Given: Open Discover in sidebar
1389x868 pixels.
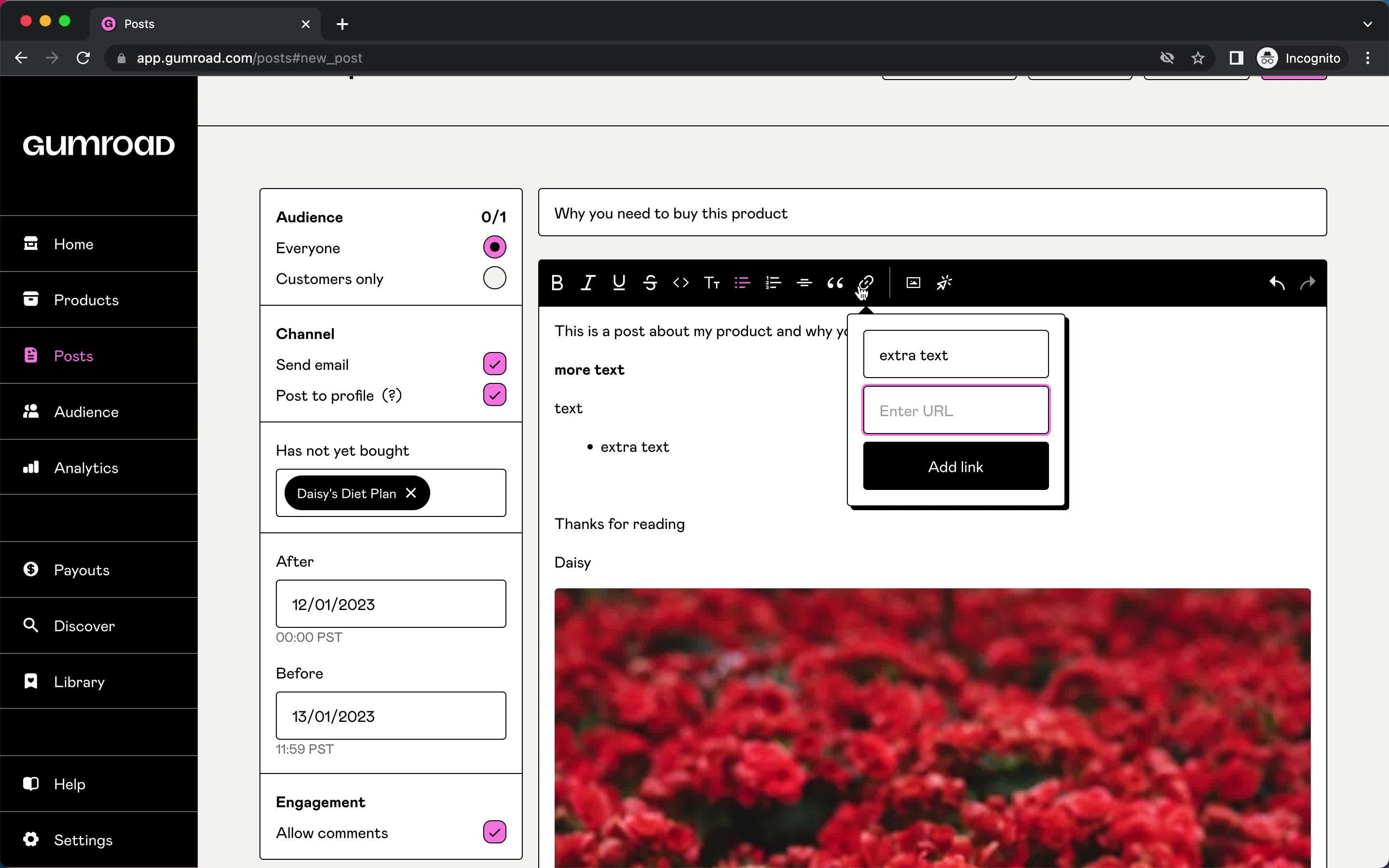Looking at the screenshot, I should coord(99,626).
